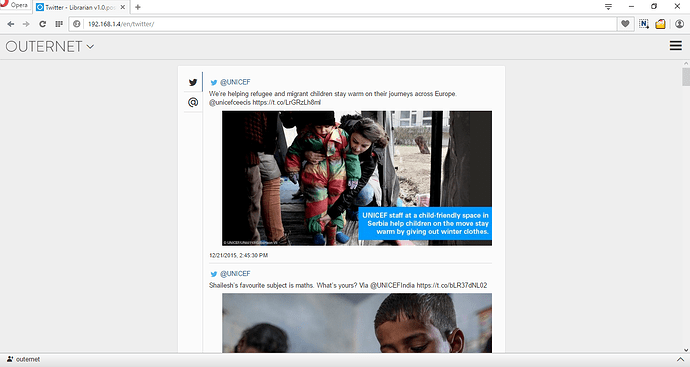Open a new tab with the plus button
Screen dimensions: 690x367
(x=138, y=7)
